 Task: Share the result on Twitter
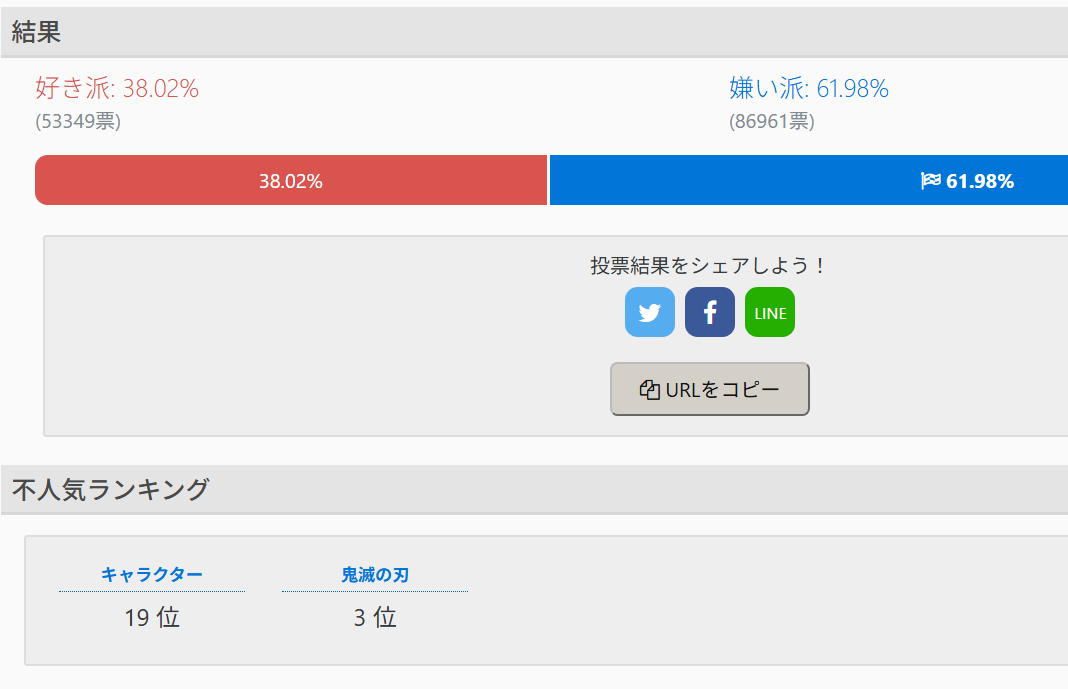(650, 312)
